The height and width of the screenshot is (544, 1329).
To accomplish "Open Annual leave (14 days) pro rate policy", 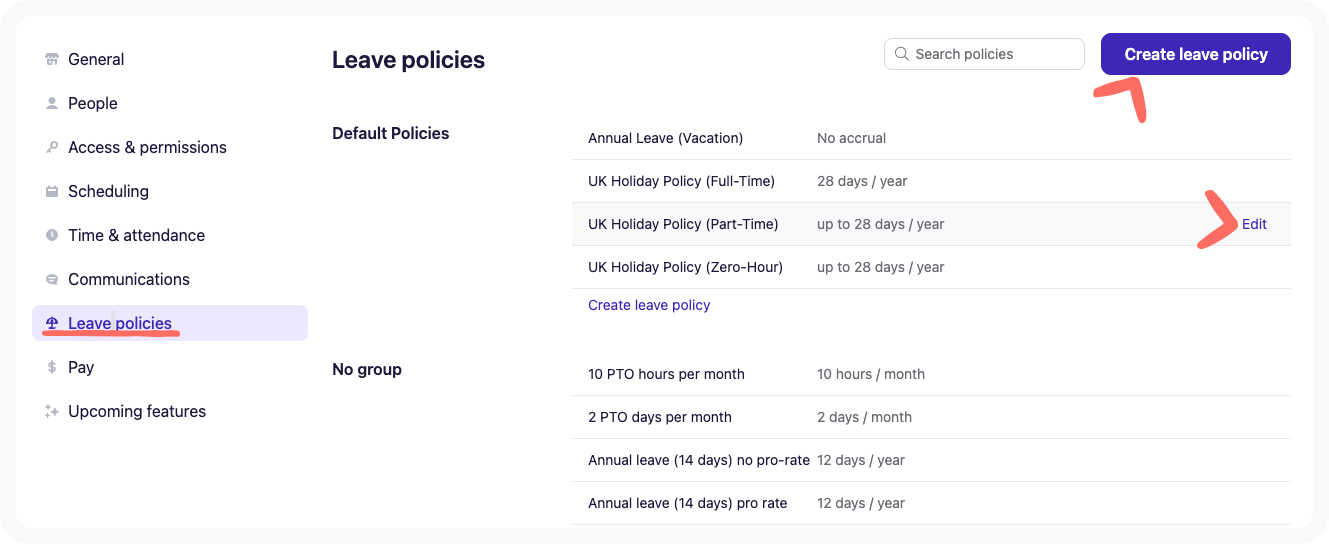I will coord(687,503).
